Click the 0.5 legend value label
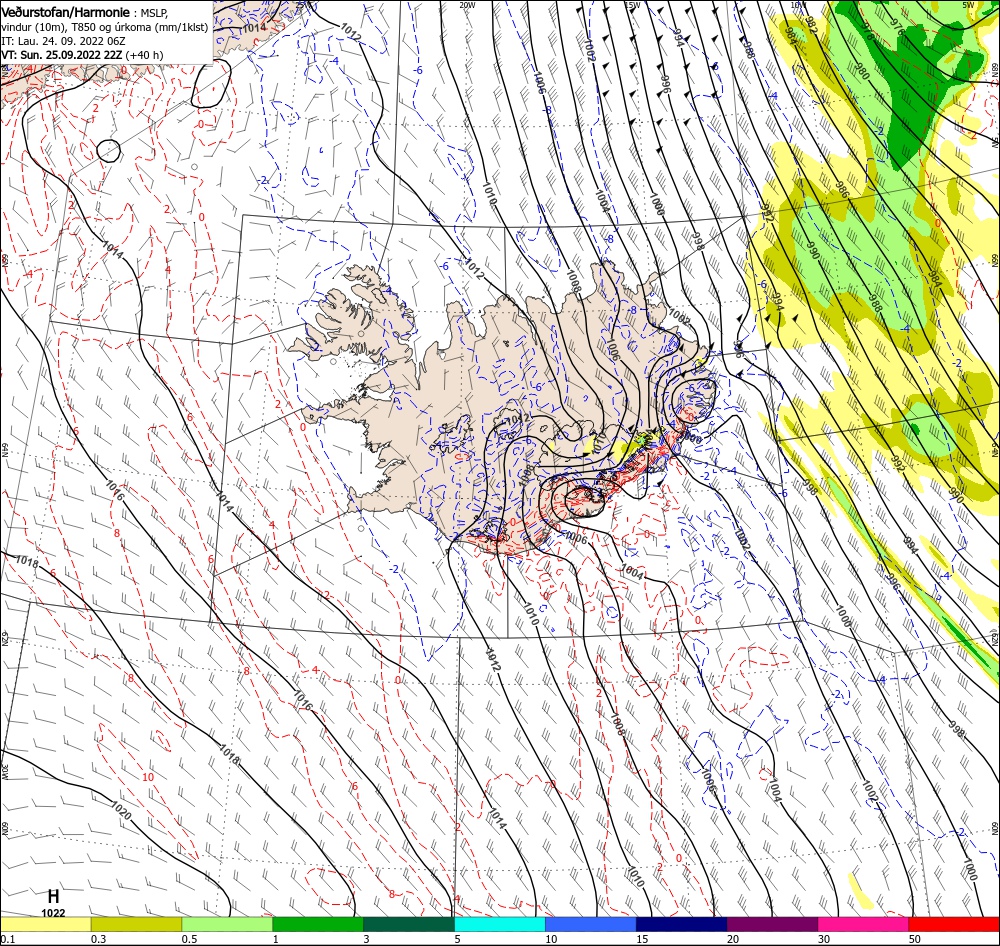This screenshot has width=1000, height=946. 189,939
